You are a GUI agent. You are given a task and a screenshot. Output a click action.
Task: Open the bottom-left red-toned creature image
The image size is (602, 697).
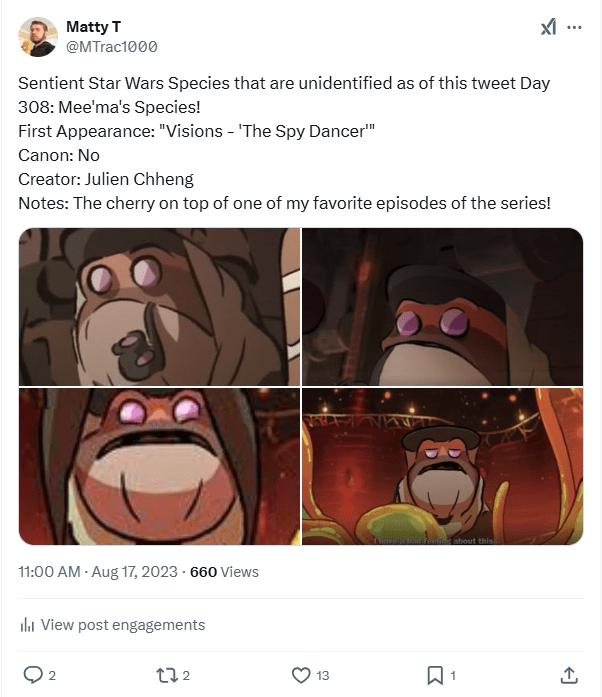(x=159, y=467)
